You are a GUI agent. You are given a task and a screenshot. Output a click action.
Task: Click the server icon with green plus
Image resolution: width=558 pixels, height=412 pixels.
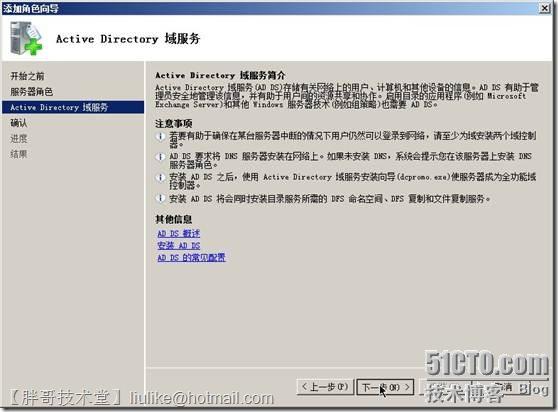(26, 38)
